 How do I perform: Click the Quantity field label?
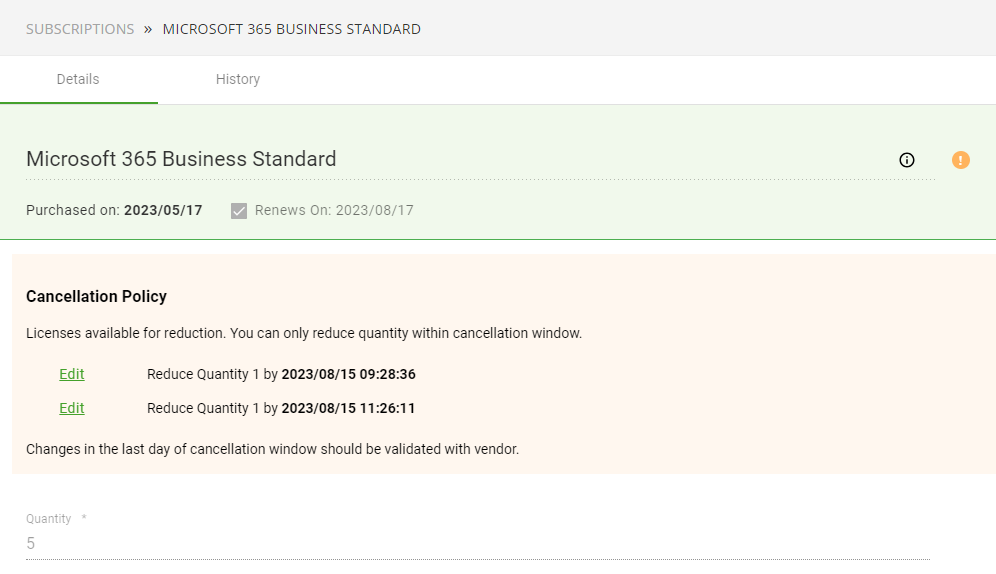point(49,519)
